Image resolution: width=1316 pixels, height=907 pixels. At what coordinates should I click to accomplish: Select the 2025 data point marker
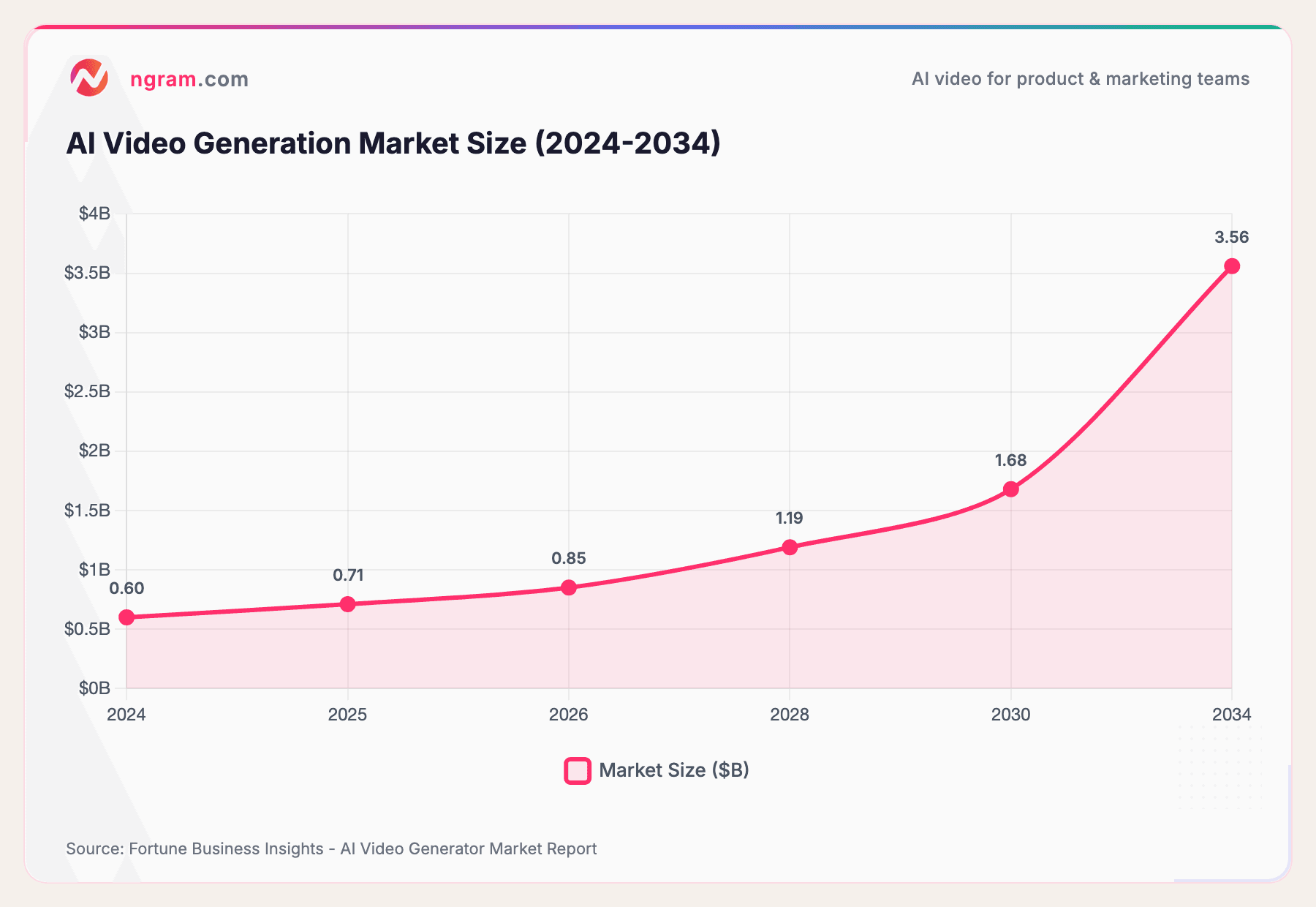[348, 604]
